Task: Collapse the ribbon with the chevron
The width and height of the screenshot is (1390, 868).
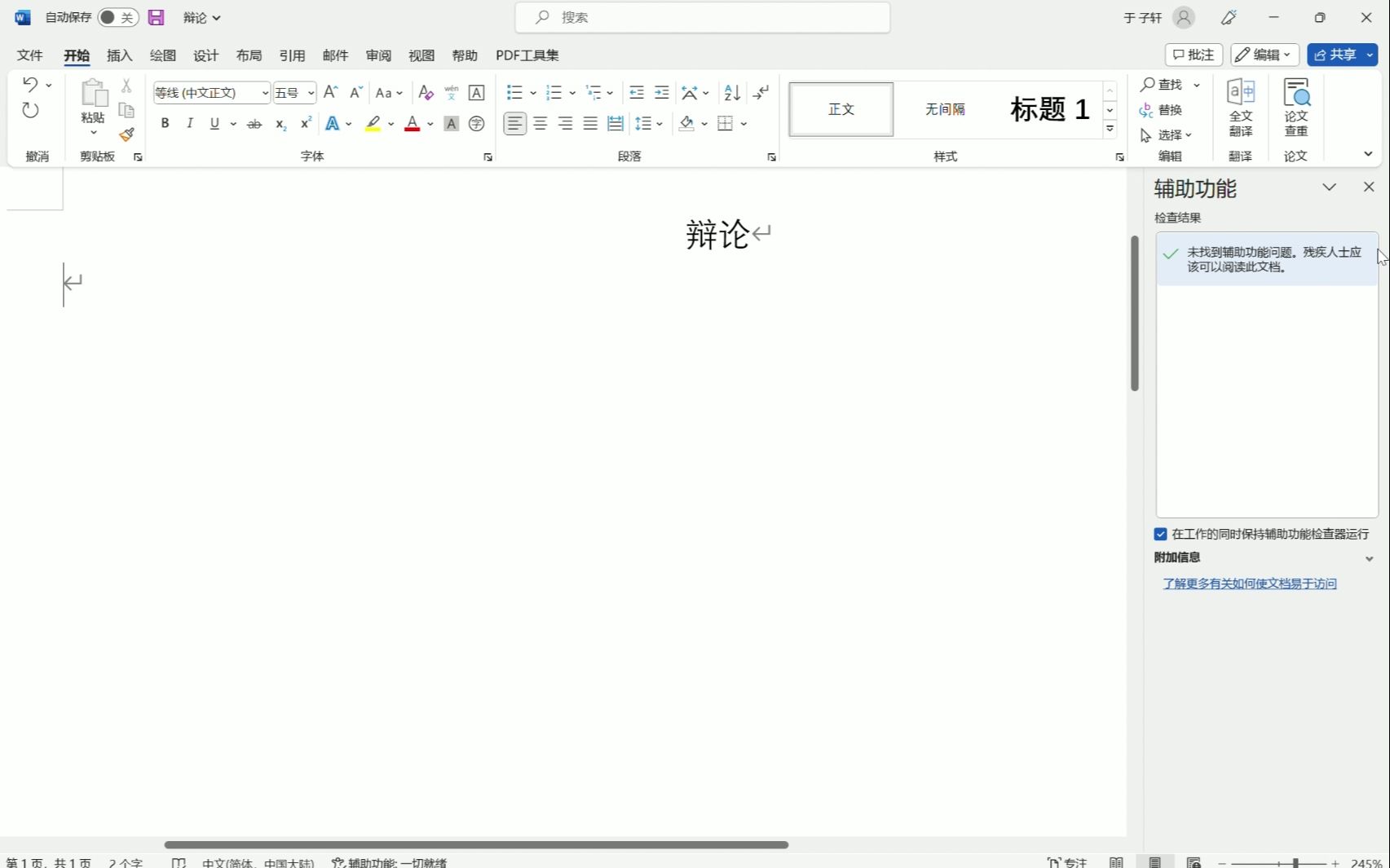Action: 1368,153
